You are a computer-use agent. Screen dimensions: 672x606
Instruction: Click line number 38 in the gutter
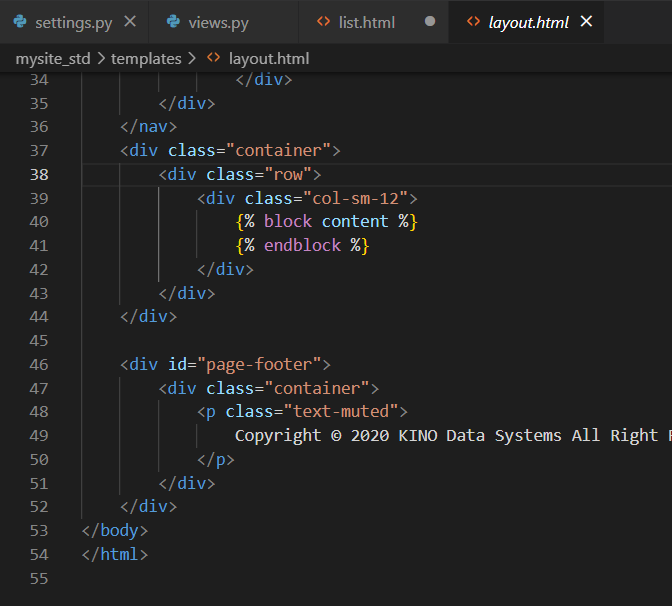(x=39, y=174)
